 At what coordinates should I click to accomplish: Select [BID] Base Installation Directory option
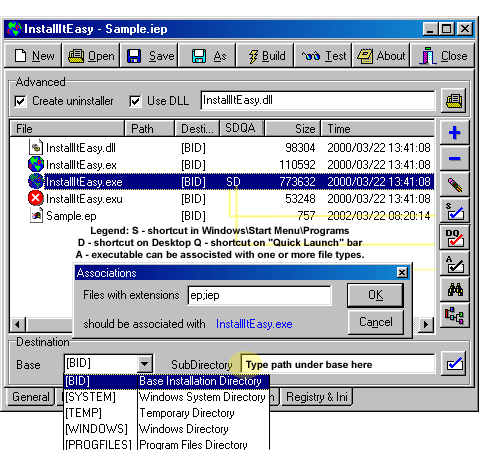point(167,381)
